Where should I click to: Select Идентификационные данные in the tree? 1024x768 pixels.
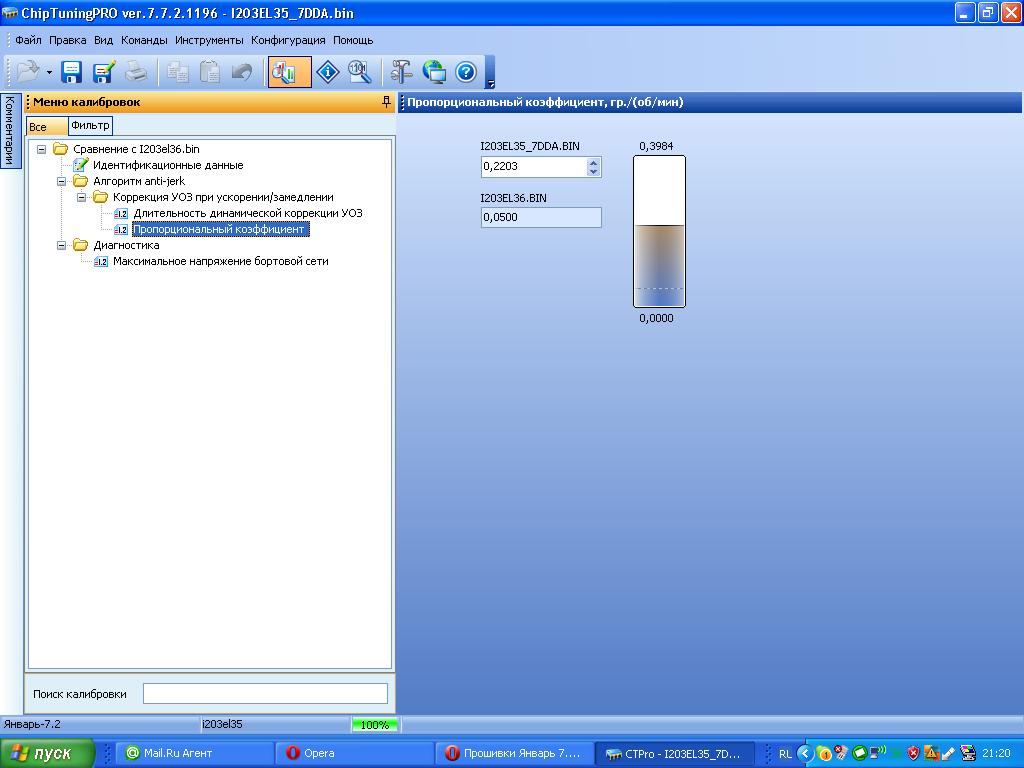(x=168, y=165)
